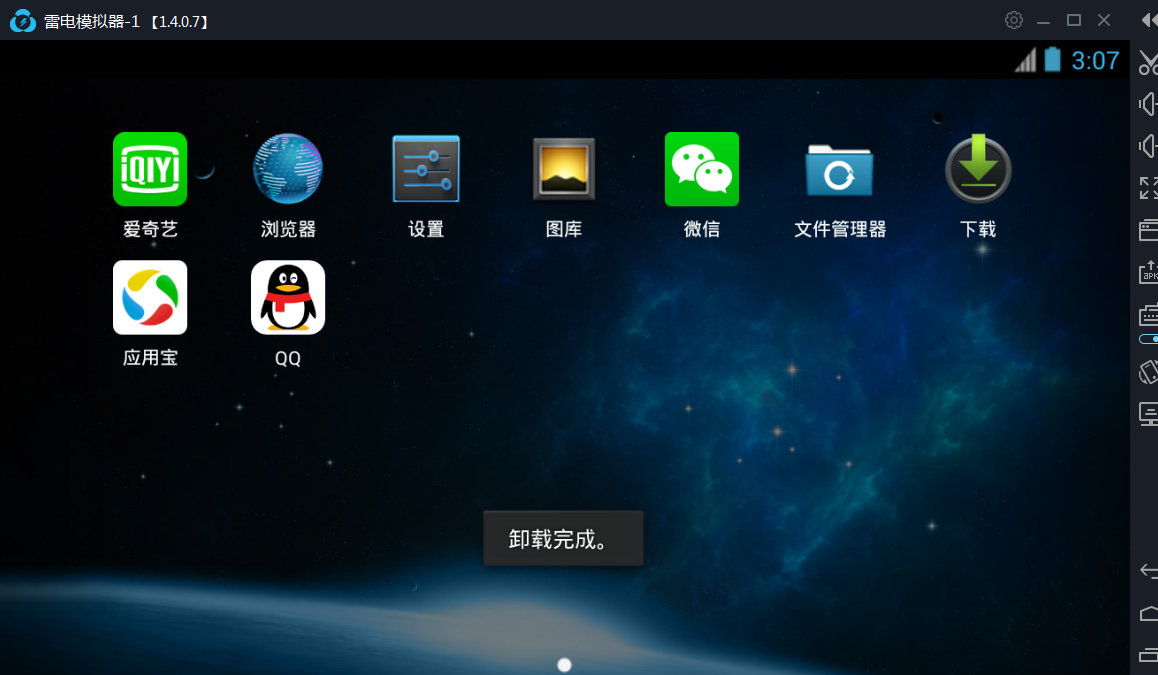This screenshot has height=675, width=1158.
Task: Click the scissors screenshot tool
Action: pyautogui.click(x=1148, y=63)
